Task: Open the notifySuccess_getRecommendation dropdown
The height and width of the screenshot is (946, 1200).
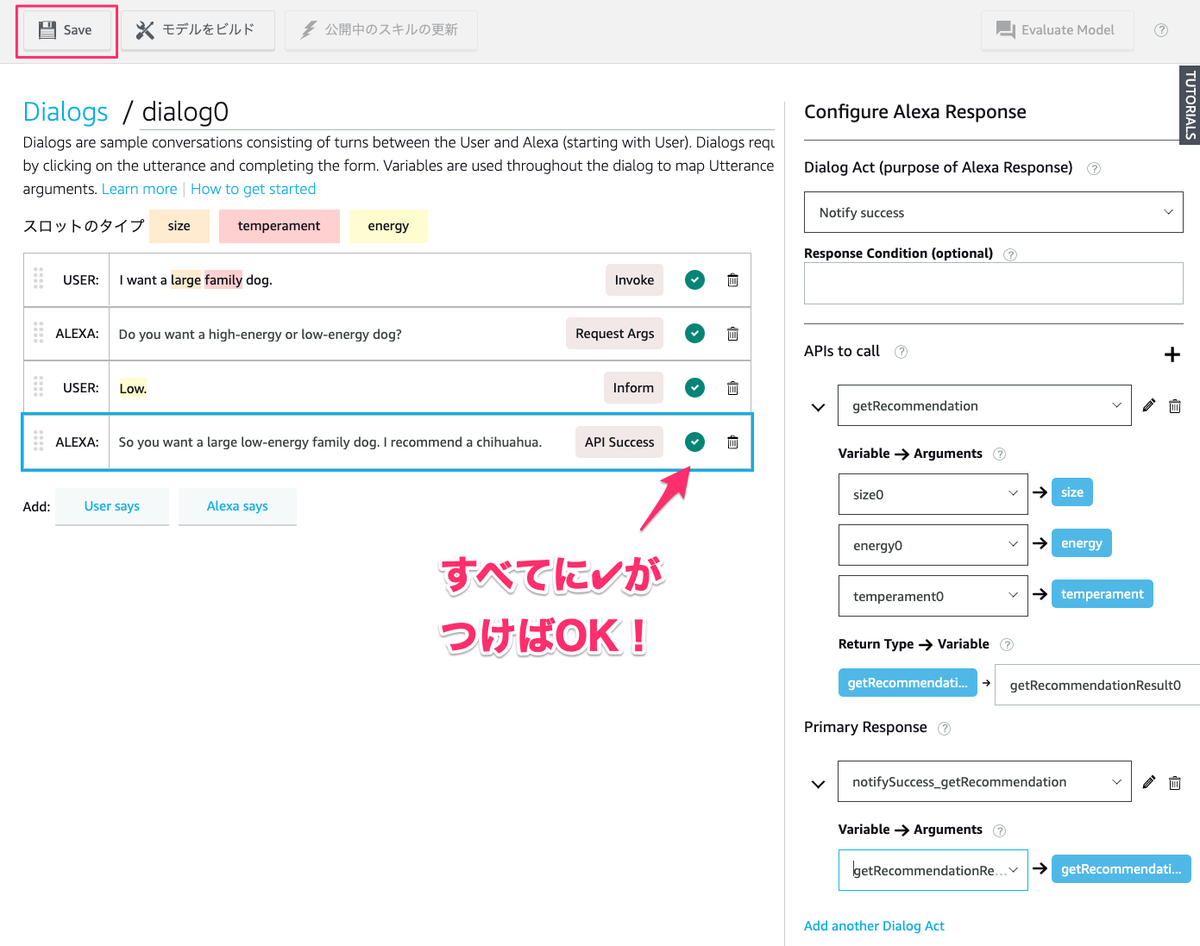Action: click(x=984, y=781)
